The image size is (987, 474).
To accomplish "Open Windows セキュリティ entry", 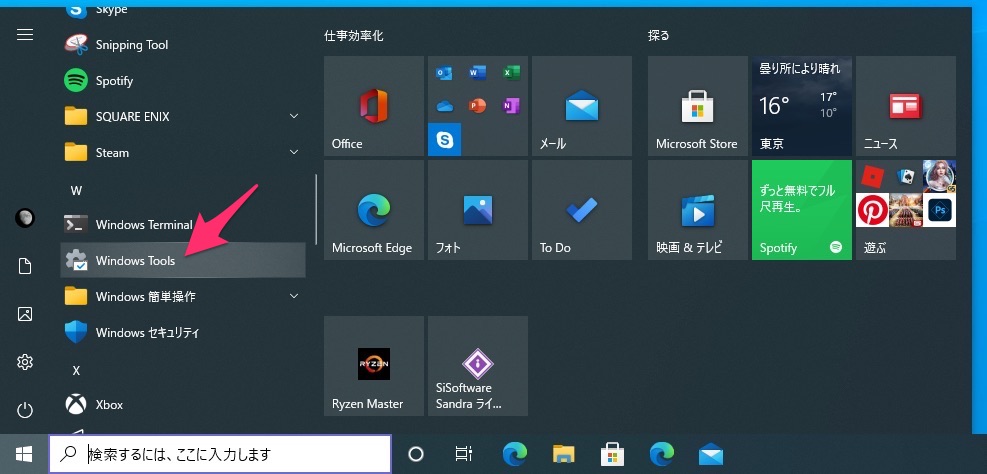I will pyautogui.click(x=183, y=332).
